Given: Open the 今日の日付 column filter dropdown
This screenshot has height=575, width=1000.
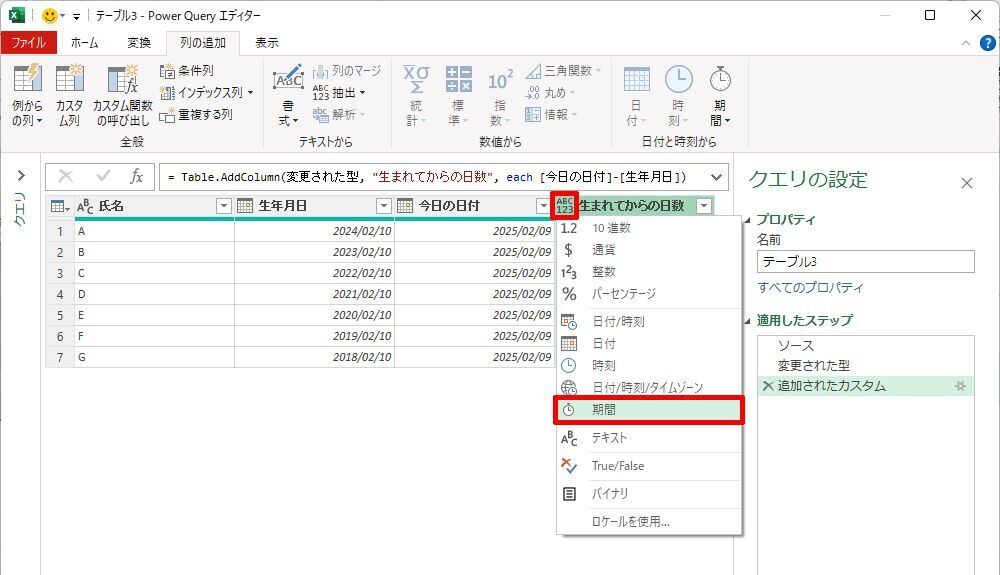Looking at the screenshot, I should tap(543, 206).
